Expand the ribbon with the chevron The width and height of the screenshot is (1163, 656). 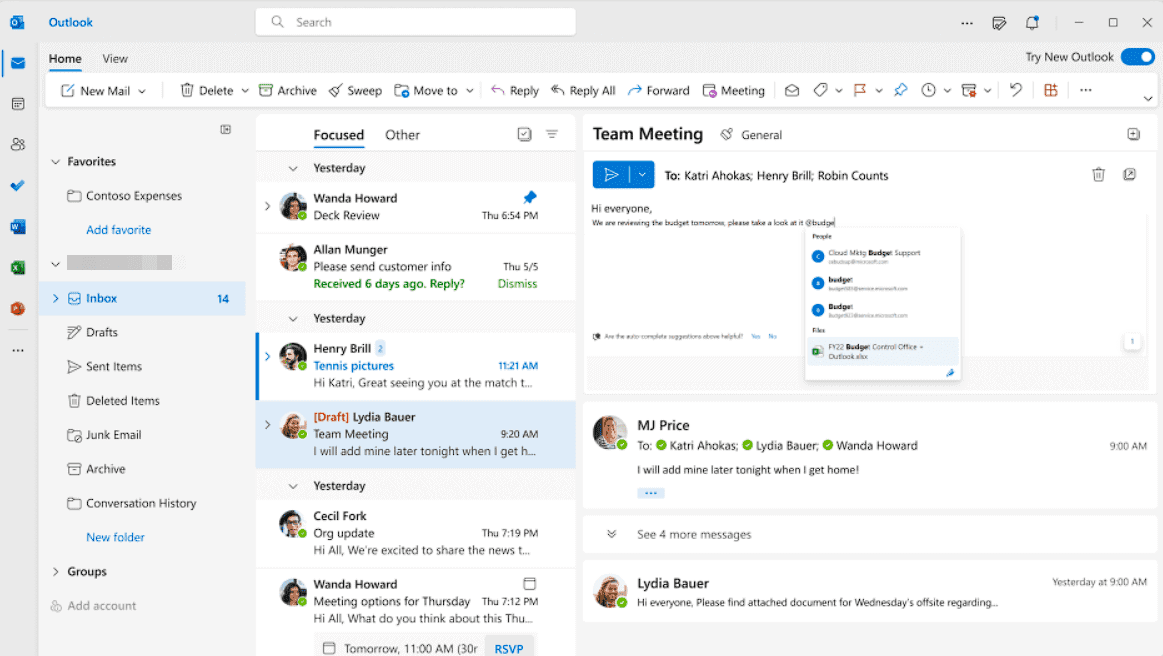point(1147,99)
